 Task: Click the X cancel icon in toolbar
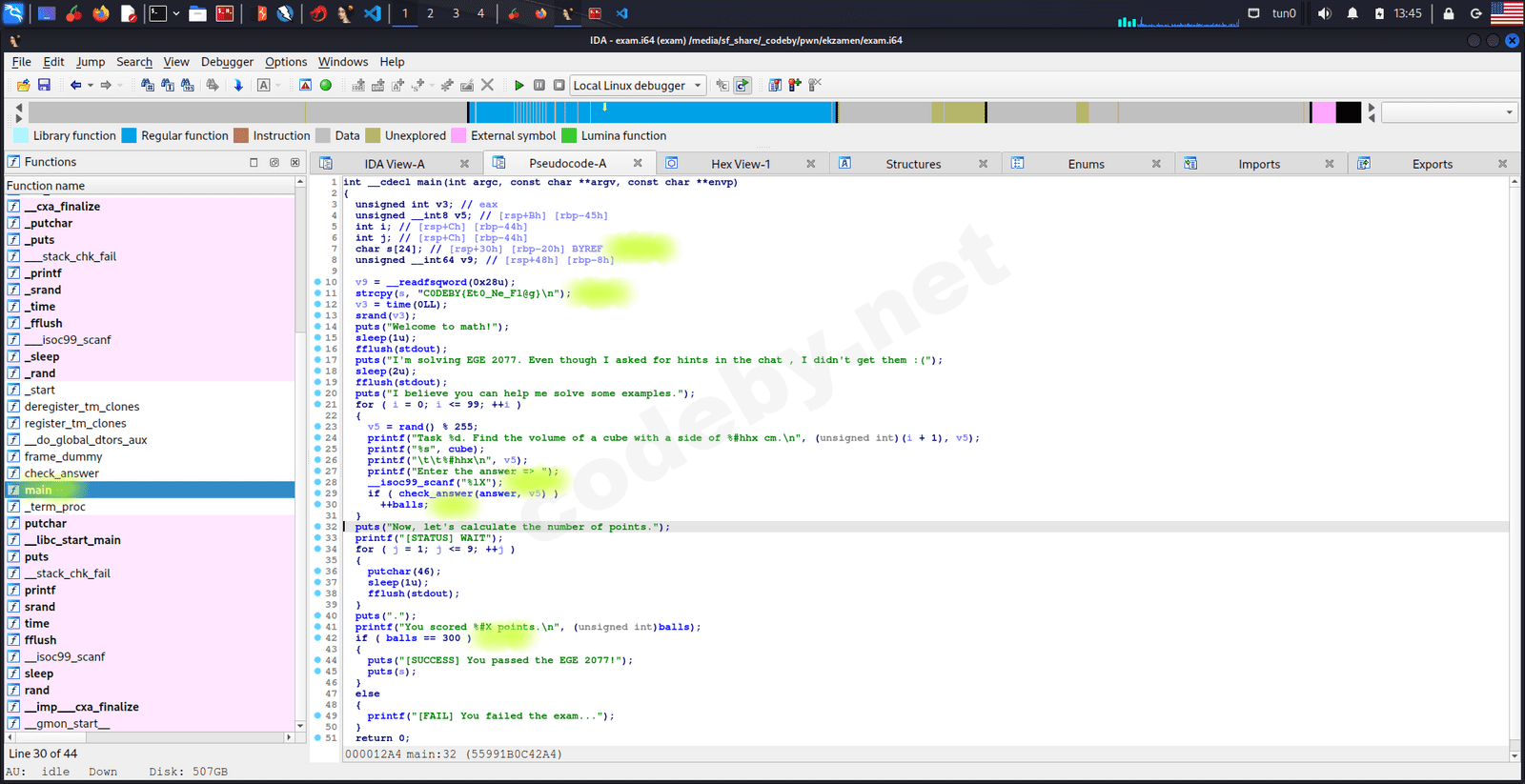pyautogui.click(x=487, y=86)
